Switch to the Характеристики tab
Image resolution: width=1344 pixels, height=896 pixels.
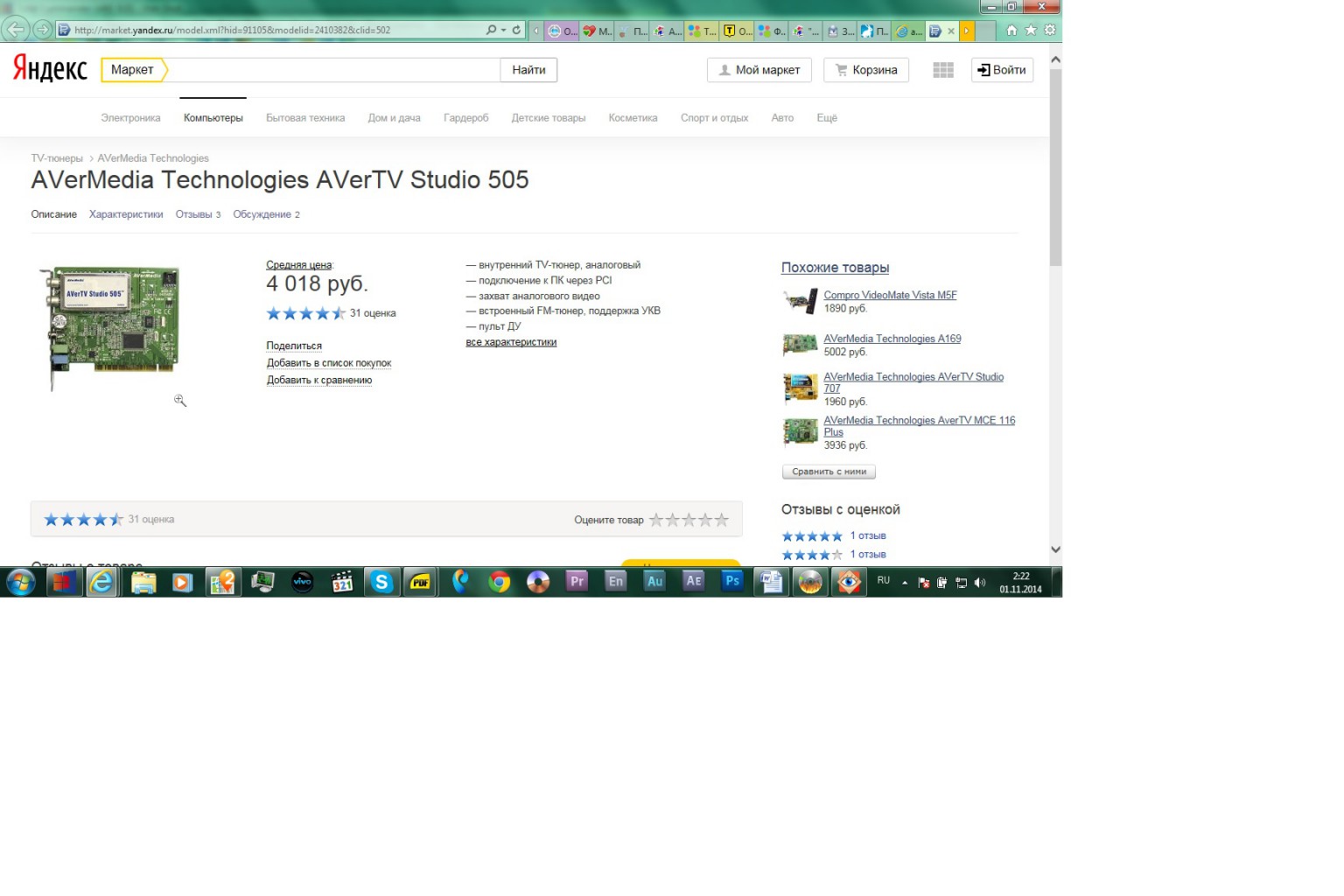tap(126, 214)
